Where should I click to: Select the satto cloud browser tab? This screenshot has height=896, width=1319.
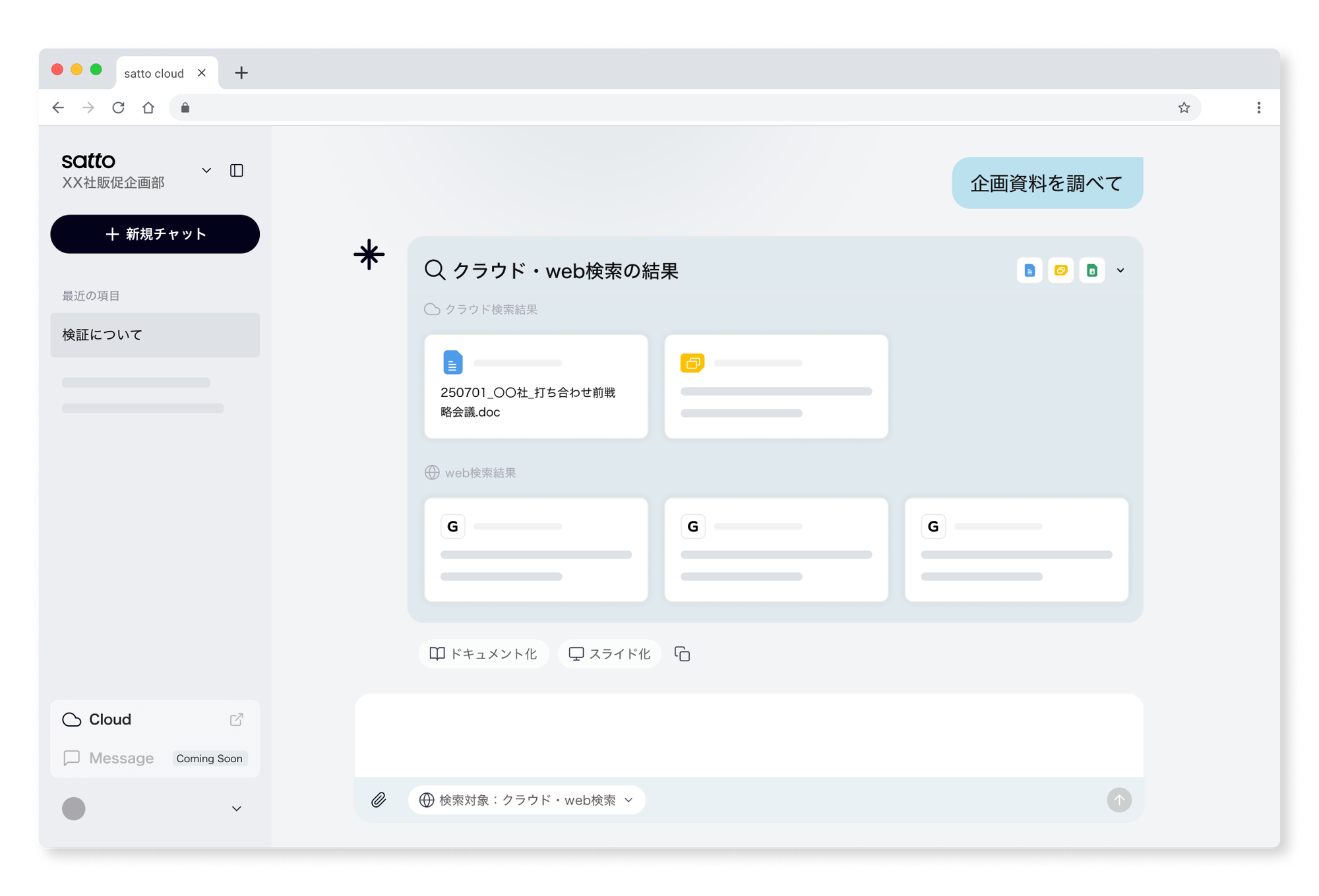(154, 73)
